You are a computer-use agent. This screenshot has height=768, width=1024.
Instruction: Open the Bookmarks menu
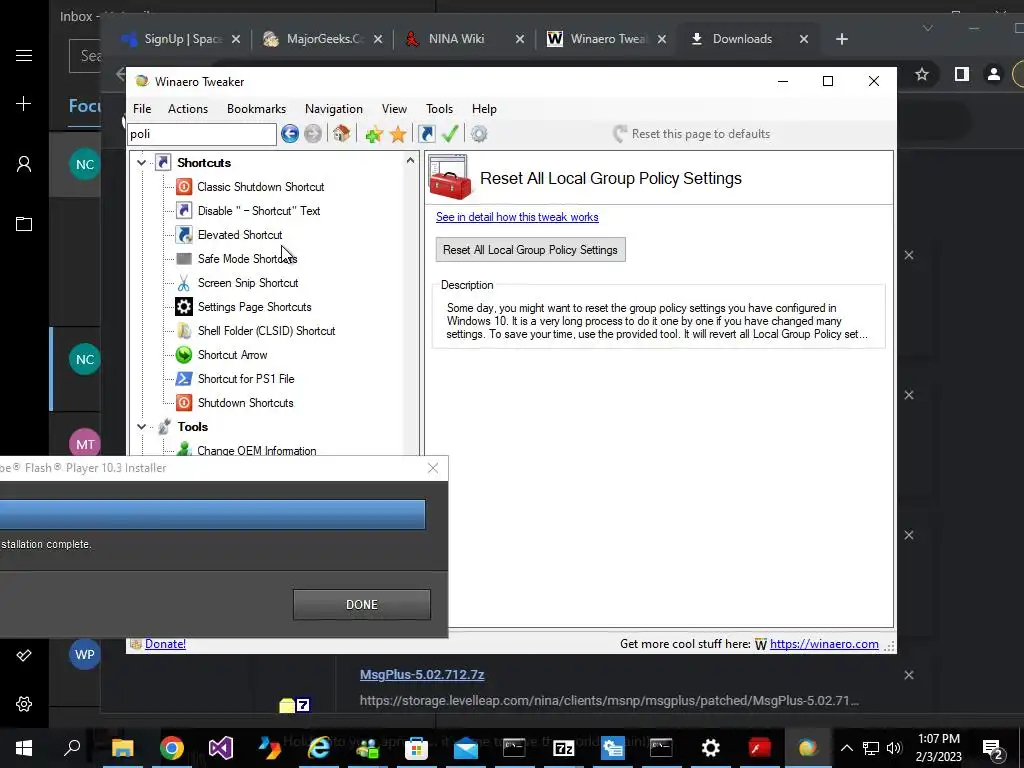pyautogui.click(x=256, y=109)
